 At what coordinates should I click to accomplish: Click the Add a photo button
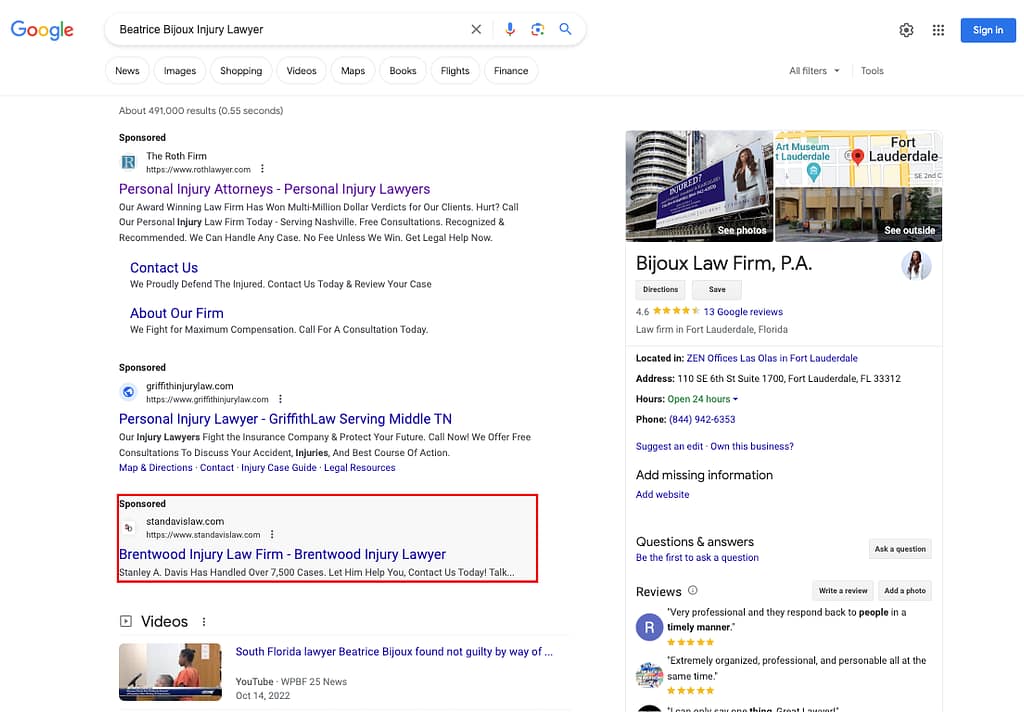(904, 591)
